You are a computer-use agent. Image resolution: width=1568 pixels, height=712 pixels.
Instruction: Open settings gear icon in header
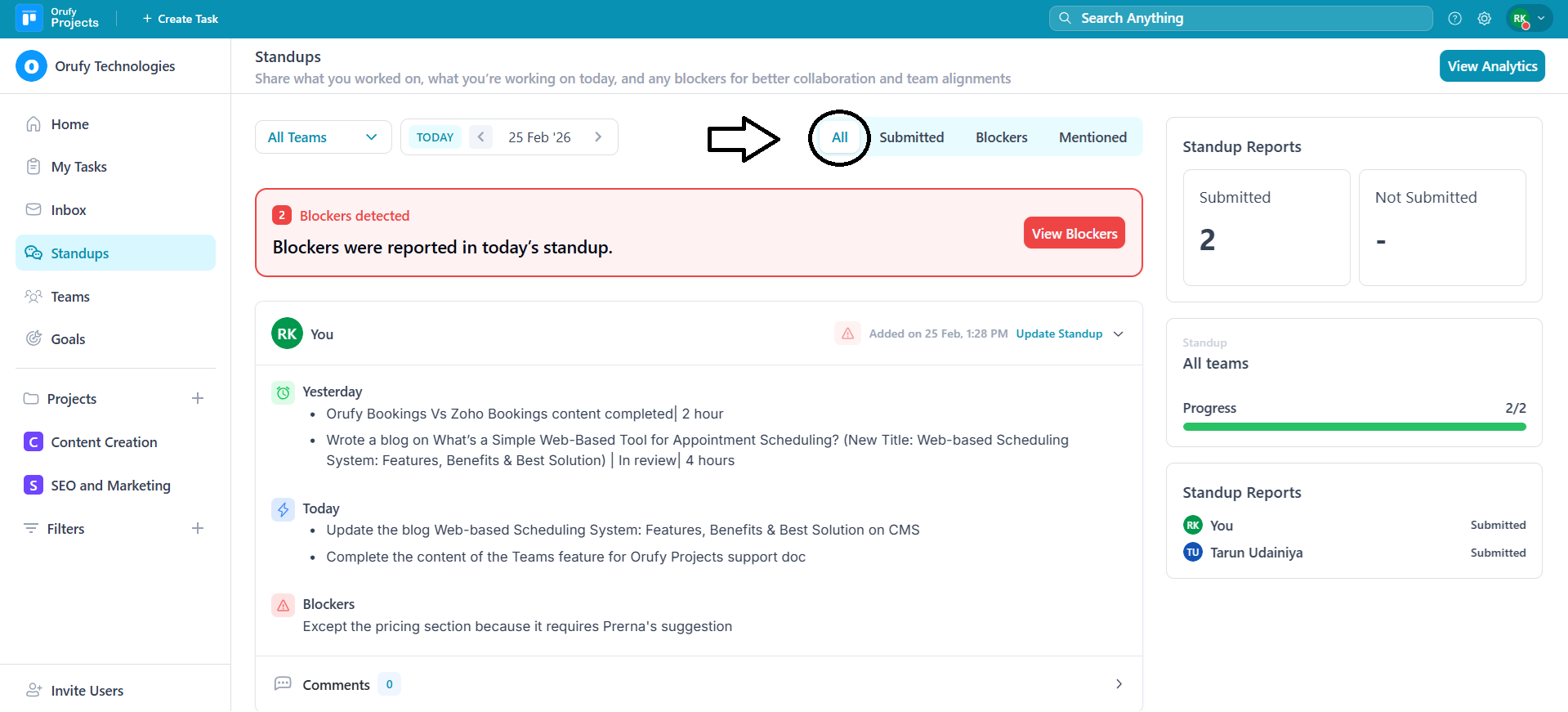coord(1484,19)
